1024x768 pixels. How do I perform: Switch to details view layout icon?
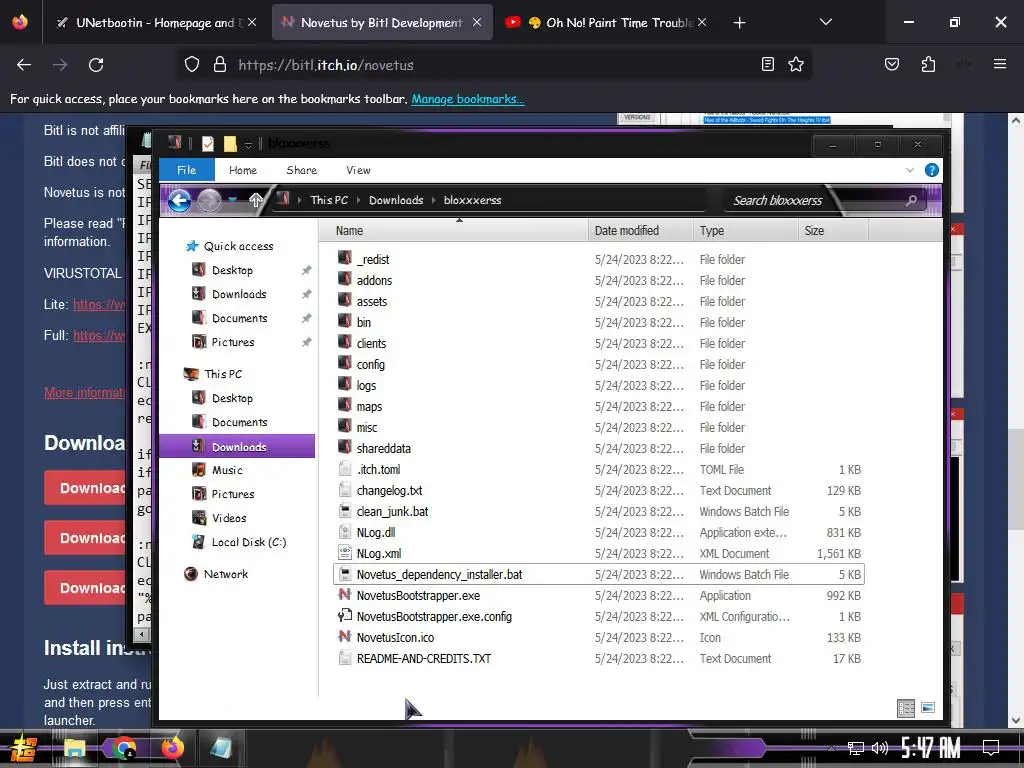[x=906, y=708]
